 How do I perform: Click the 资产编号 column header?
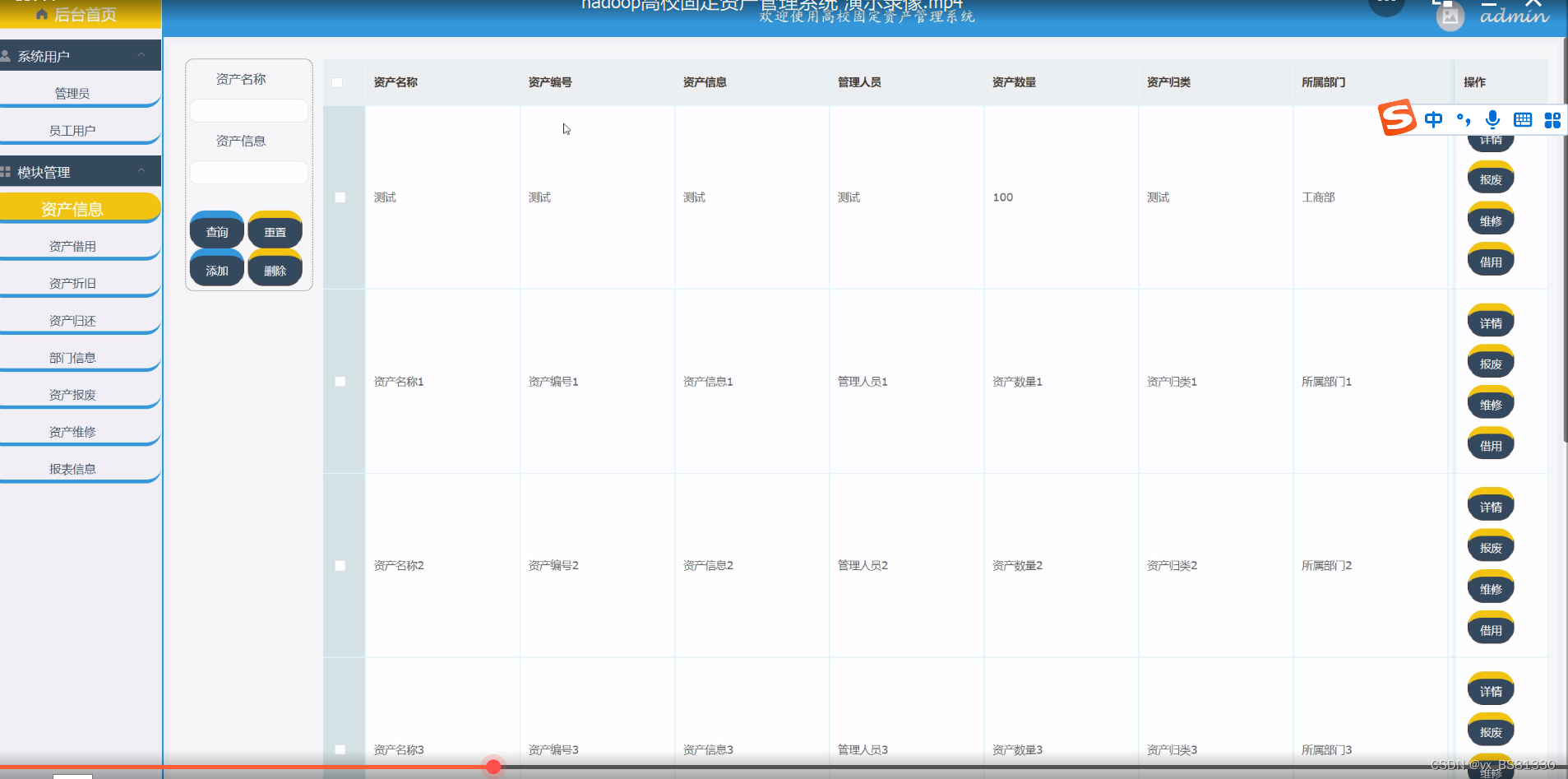pyautogui.click(x=550, y=82)
